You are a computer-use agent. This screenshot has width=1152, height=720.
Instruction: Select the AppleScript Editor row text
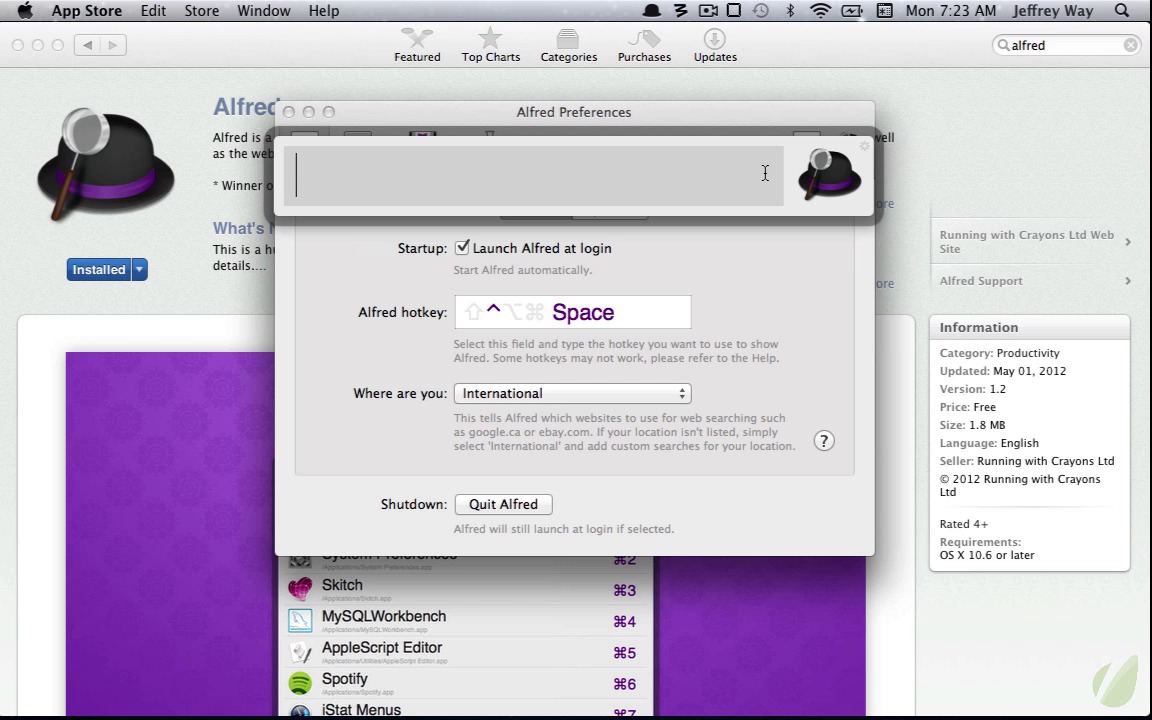pos(382,647)
